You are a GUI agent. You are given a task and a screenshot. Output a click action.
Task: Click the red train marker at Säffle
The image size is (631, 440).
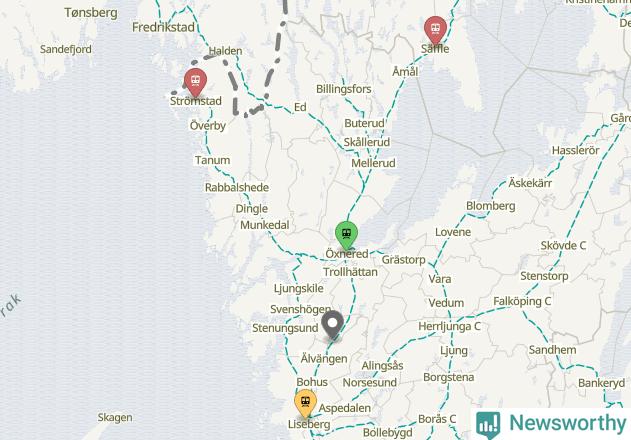coord(435,30)
